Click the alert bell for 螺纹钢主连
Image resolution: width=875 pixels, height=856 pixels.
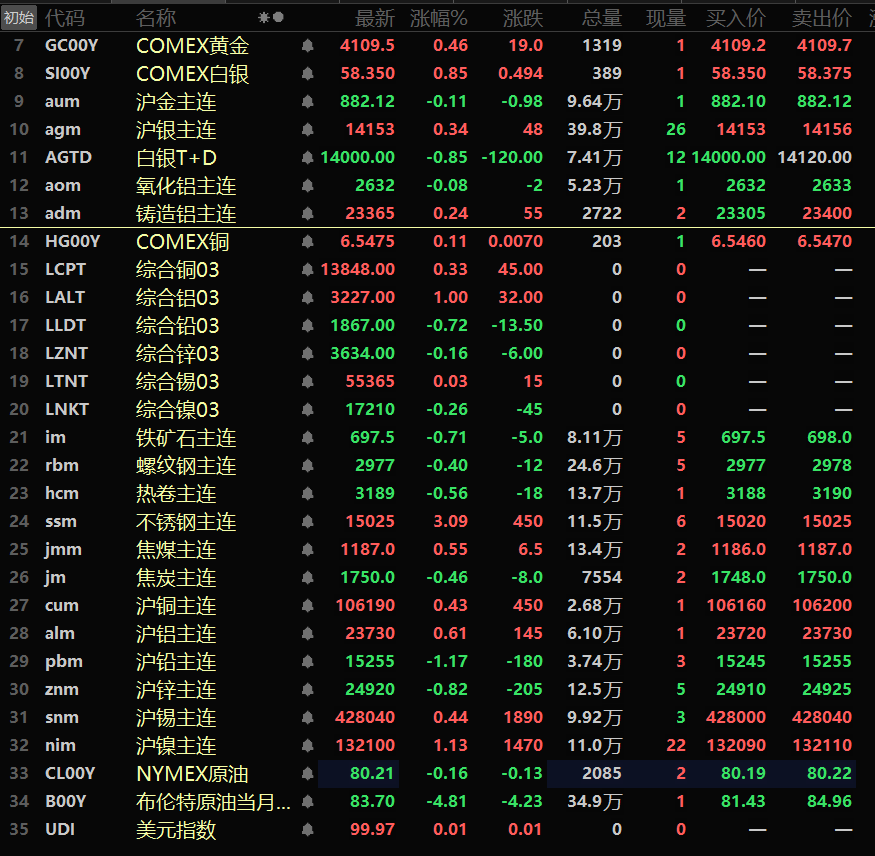click(x=307, y=465)
